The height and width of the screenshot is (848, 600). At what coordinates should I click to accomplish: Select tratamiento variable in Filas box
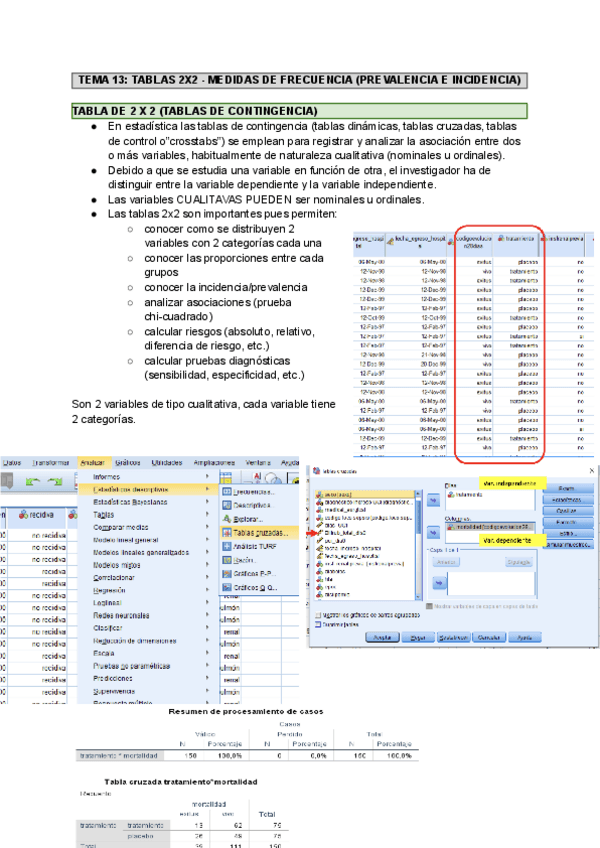pyautogui.click(x=465, y=495)
